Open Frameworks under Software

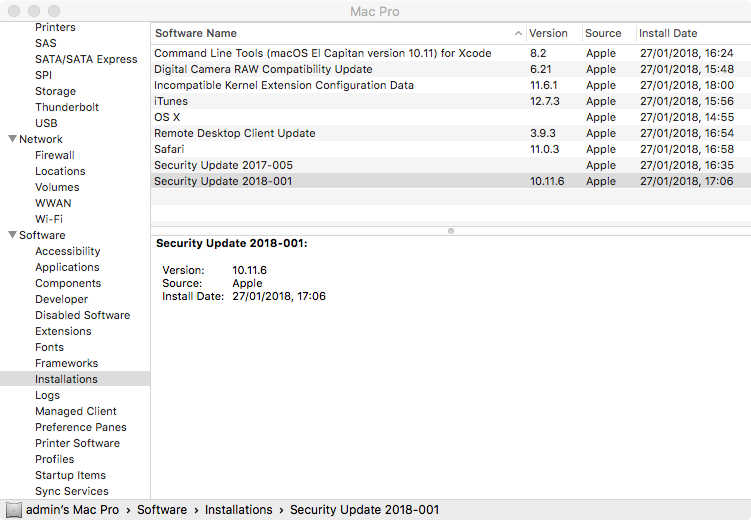67,363
